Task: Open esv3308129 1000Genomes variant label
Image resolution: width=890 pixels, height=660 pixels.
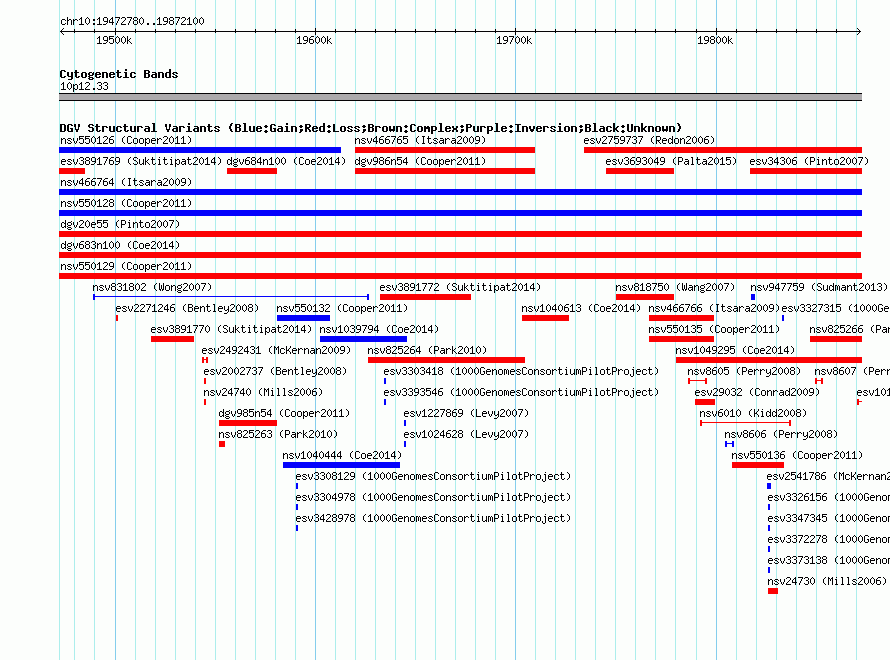Action: [x=433, y=476]
